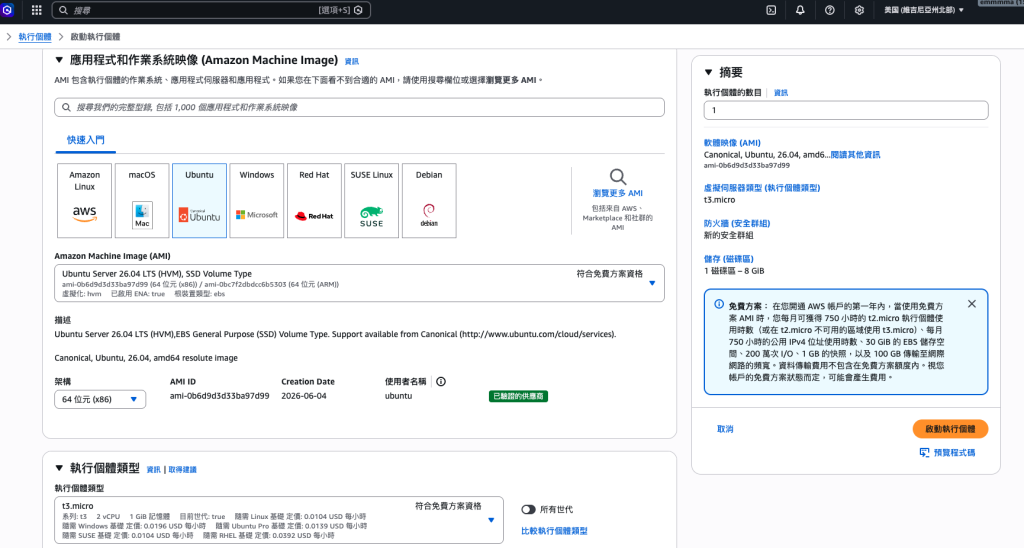Switch to the 快速入門 tab
Screen dimensions: 1024x548
pos(86,140)
